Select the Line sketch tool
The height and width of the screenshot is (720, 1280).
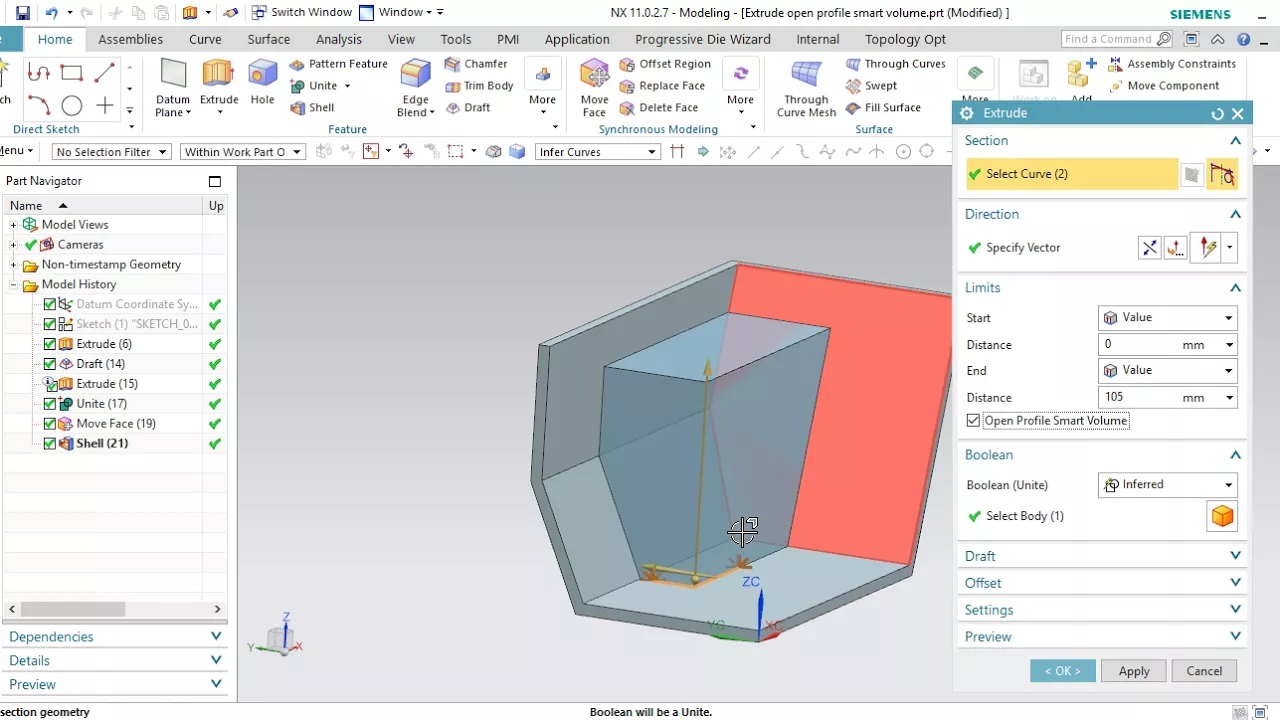pos(105,73)
